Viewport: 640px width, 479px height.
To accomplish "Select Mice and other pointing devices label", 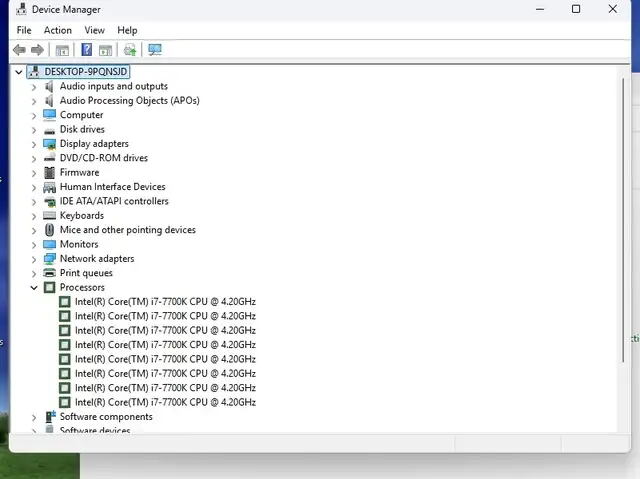I will click(128, 230).
